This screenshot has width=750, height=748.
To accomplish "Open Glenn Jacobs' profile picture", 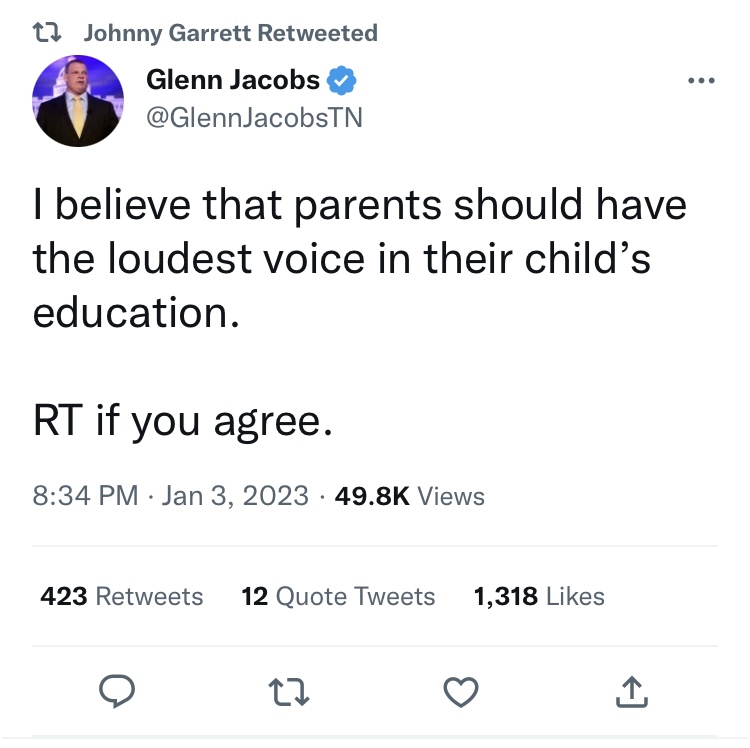I will [77, 100].
